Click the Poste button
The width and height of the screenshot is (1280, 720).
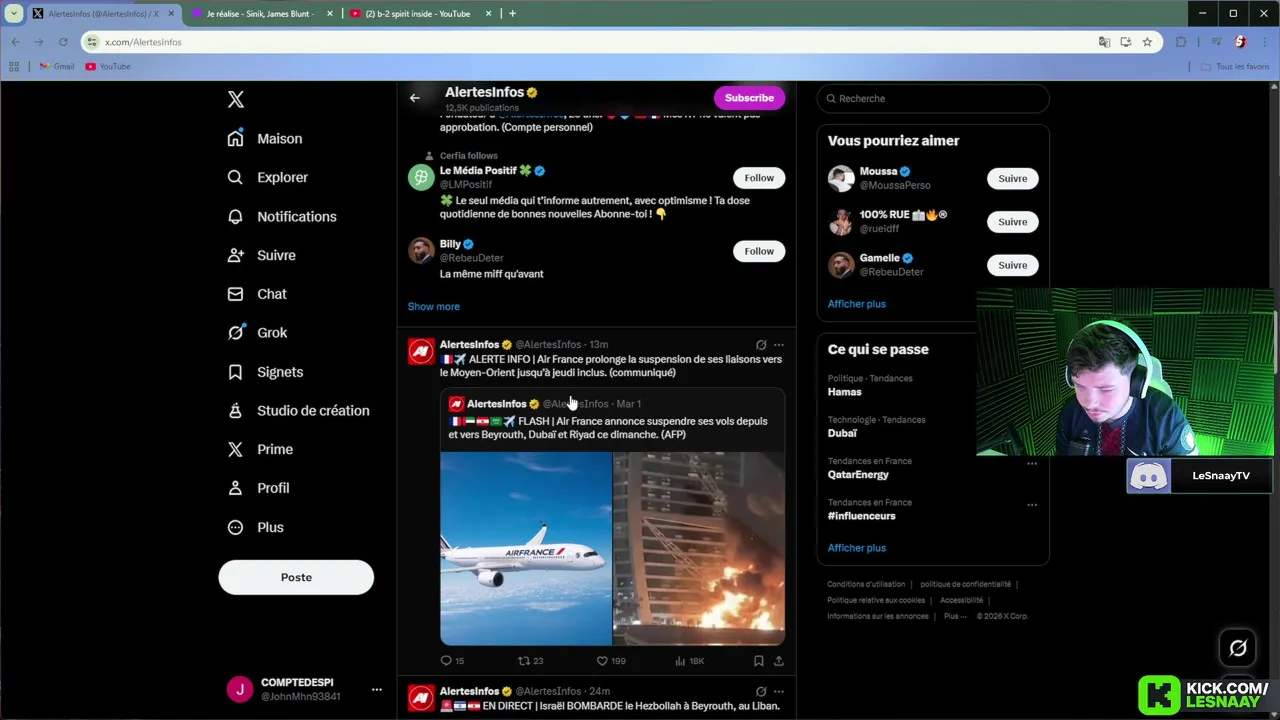pos(296,577)
